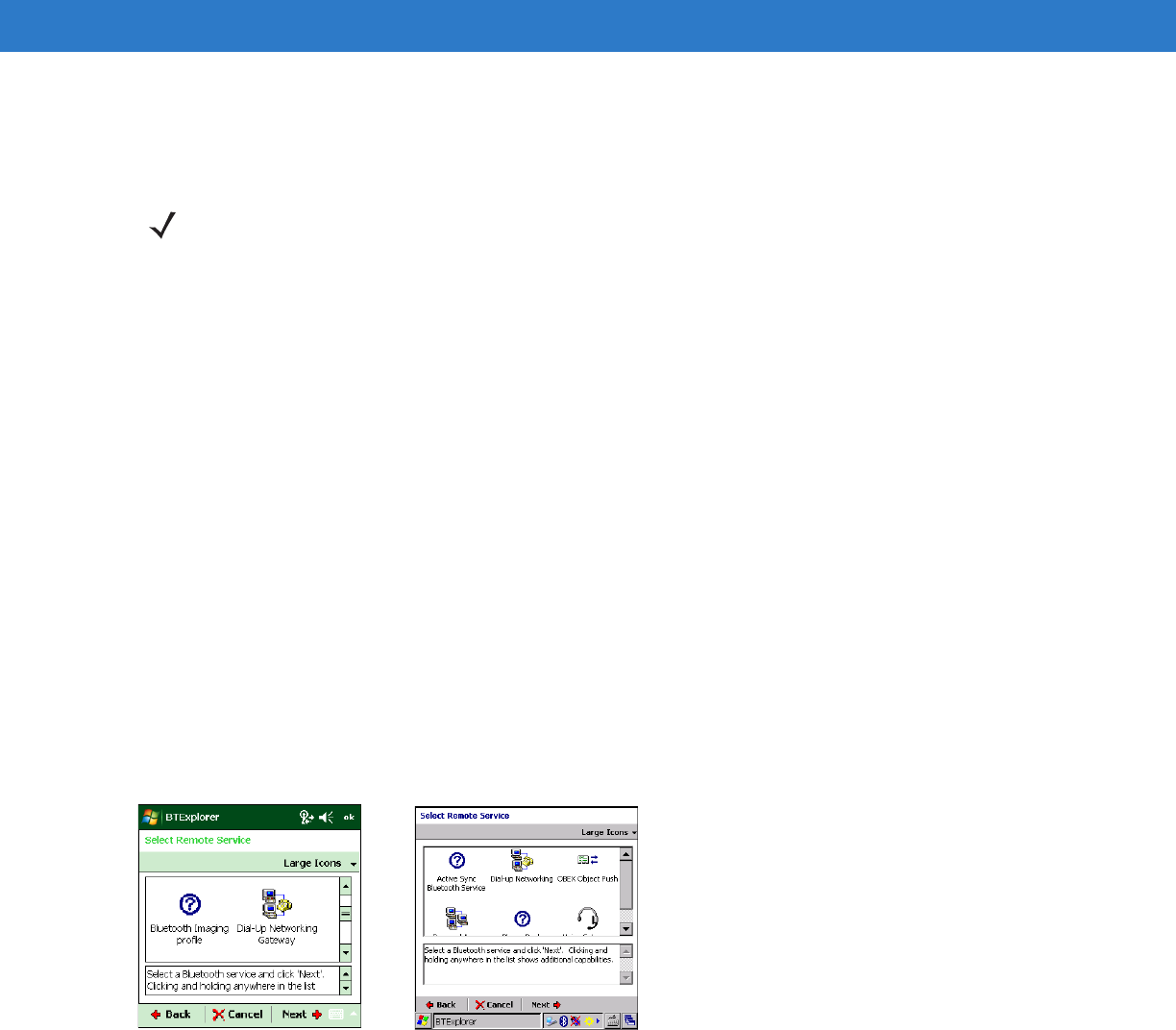Viewport: 1176px width, 1030px height.
Task: Click the 'Select Remote Service' heading in blue text
Action: [465, 816]
